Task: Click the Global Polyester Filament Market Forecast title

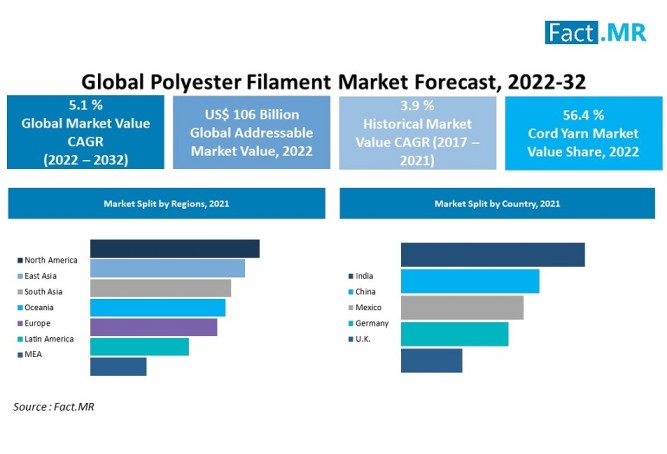Action: 333,79
